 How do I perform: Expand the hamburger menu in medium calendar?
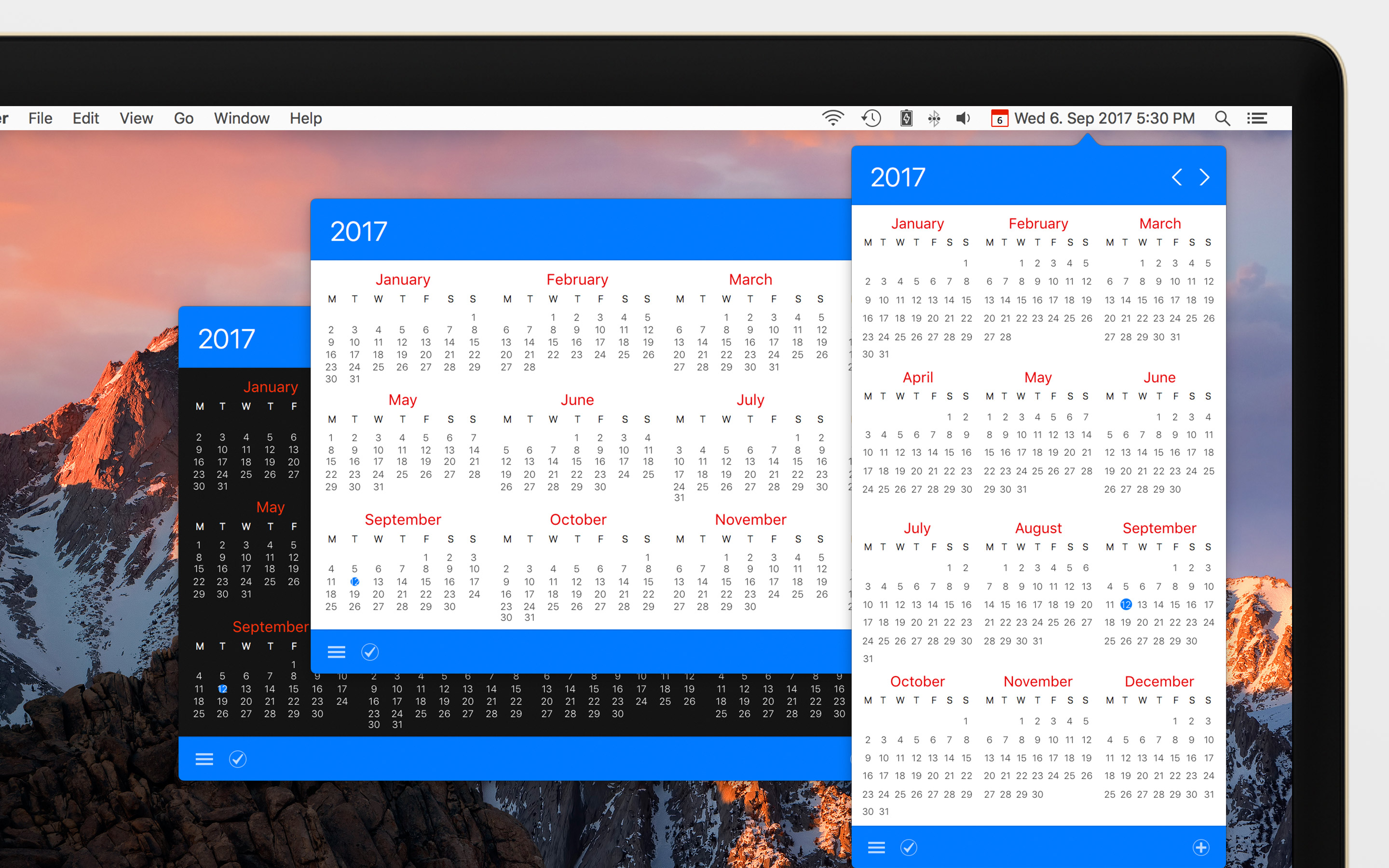(x=336, y=651)
